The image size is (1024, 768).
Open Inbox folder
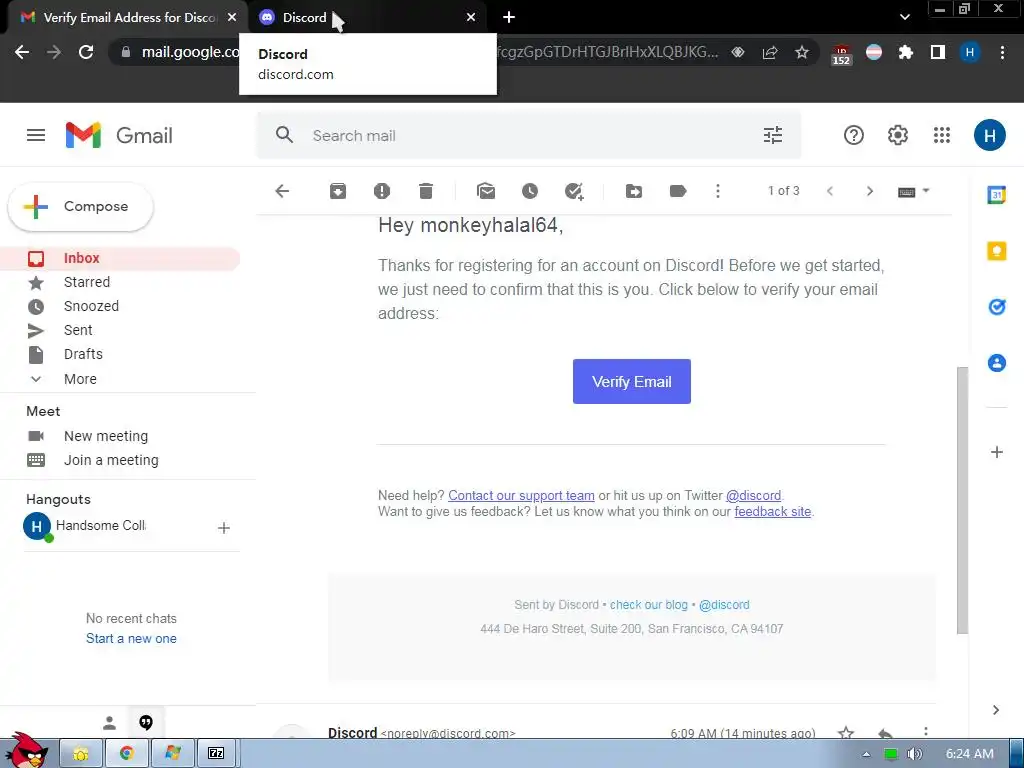coord(120,258)
